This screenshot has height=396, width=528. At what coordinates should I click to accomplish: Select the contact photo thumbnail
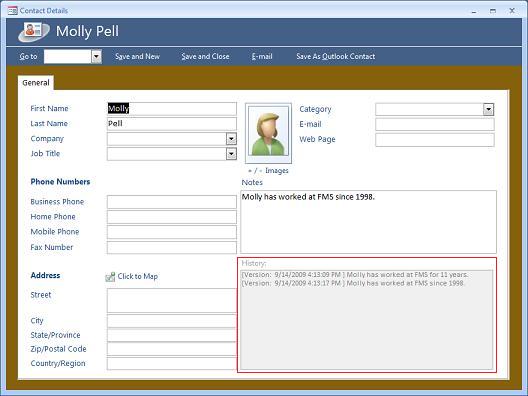pos(268,133)
